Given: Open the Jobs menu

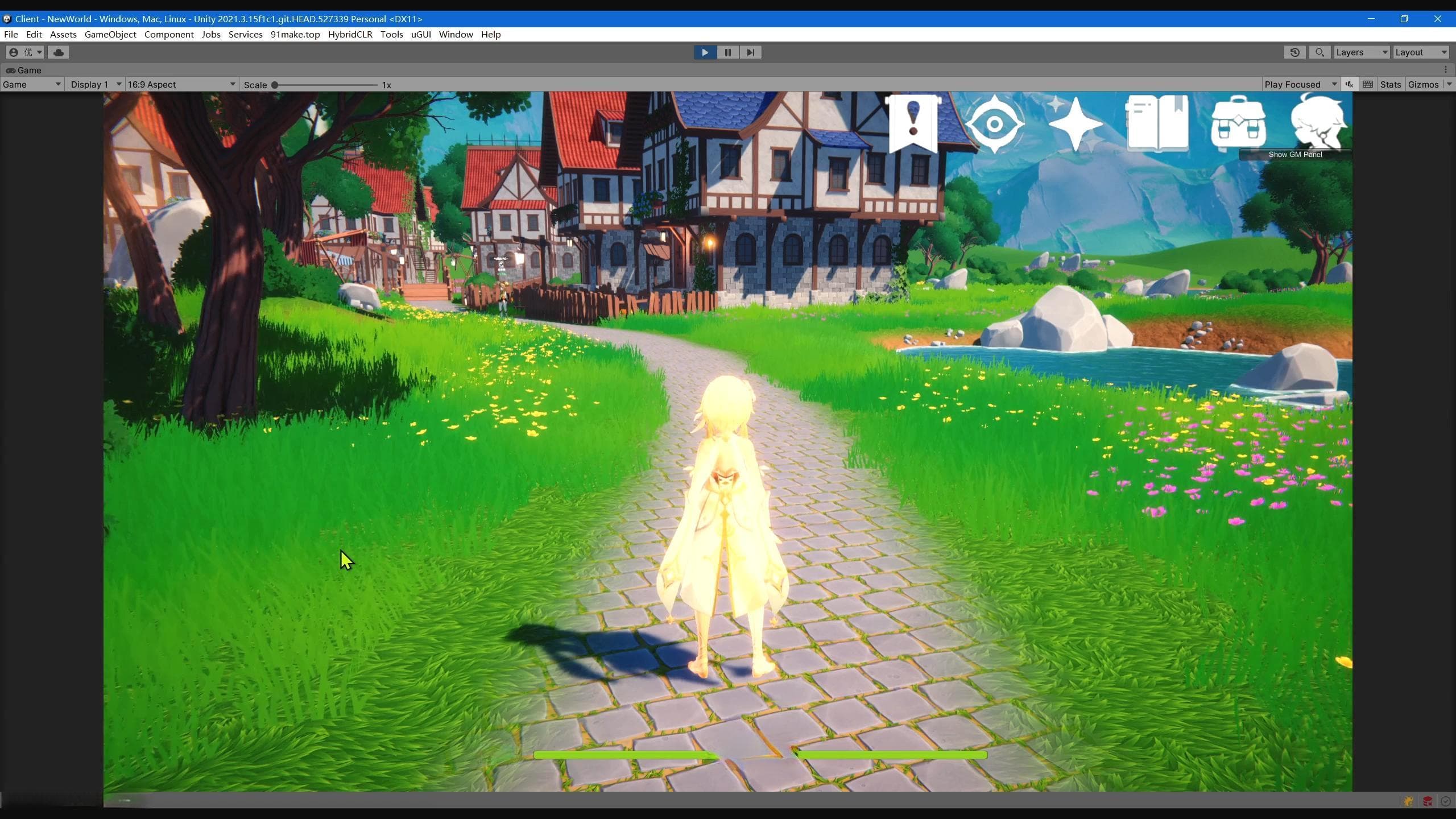Looking at the screenshot, I should [211, 35].
